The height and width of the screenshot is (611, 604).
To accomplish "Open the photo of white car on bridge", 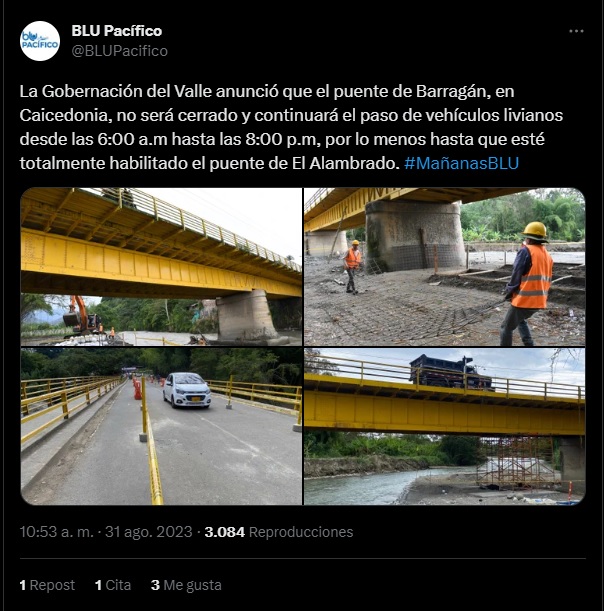I will pyautogui.click(x=161, y=426).
